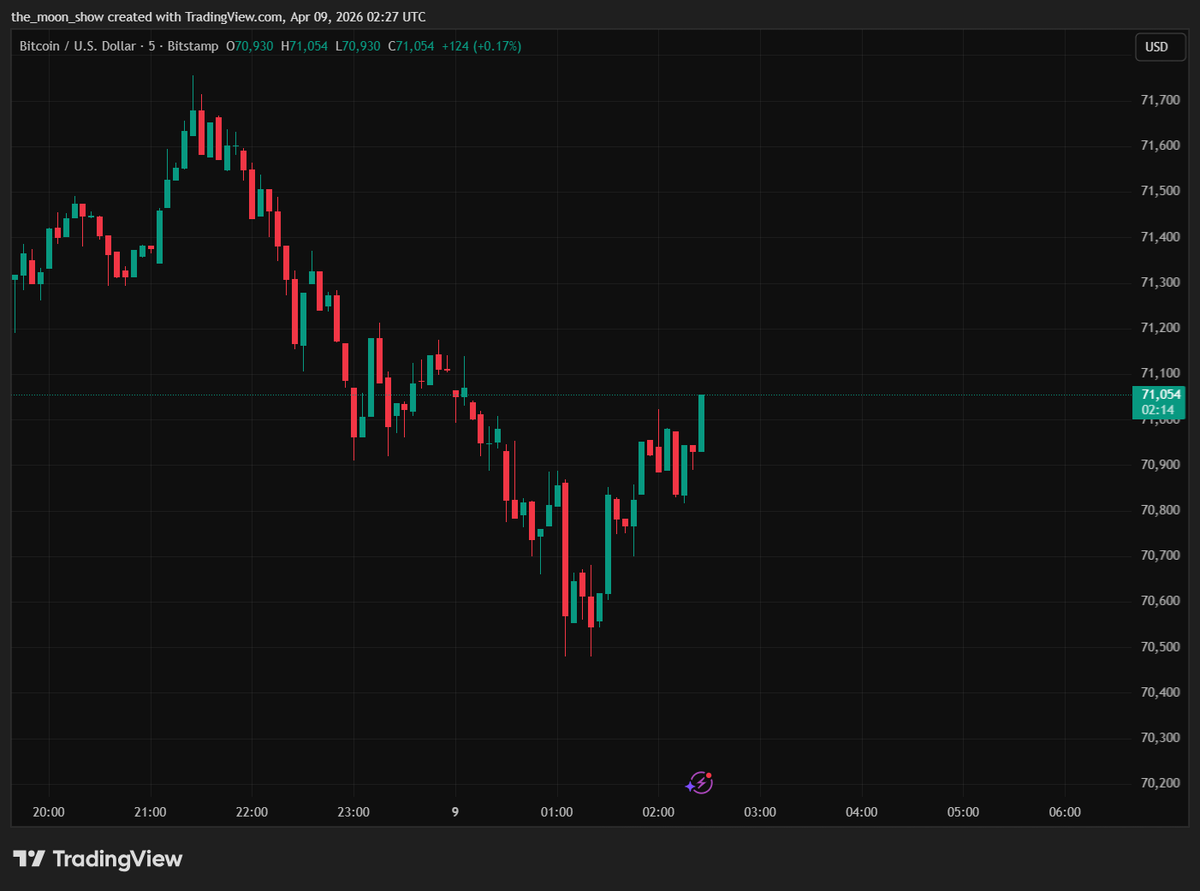Click the date marker 9 on time axis
The width and height of the screenshot is (1200, 891).
tap(455, 812)
